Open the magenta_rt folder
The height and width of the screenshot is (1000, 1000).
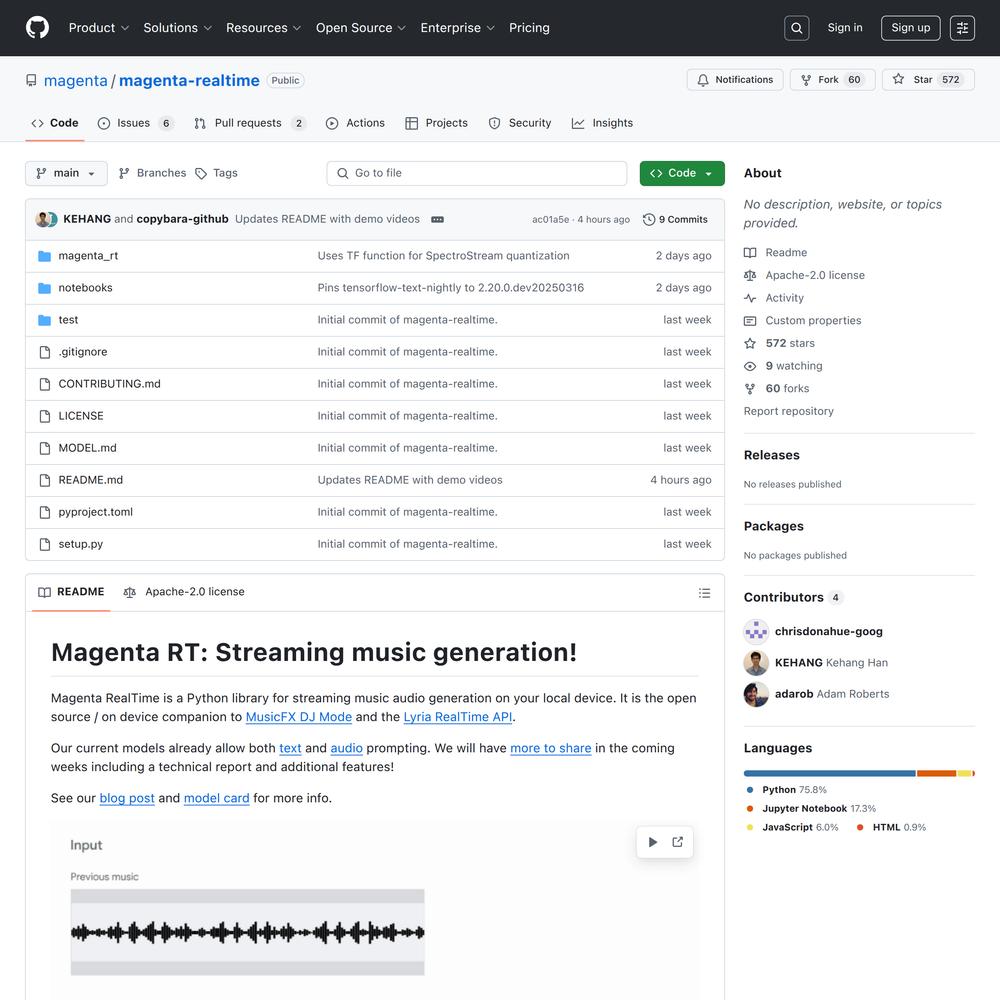(88, 256)
